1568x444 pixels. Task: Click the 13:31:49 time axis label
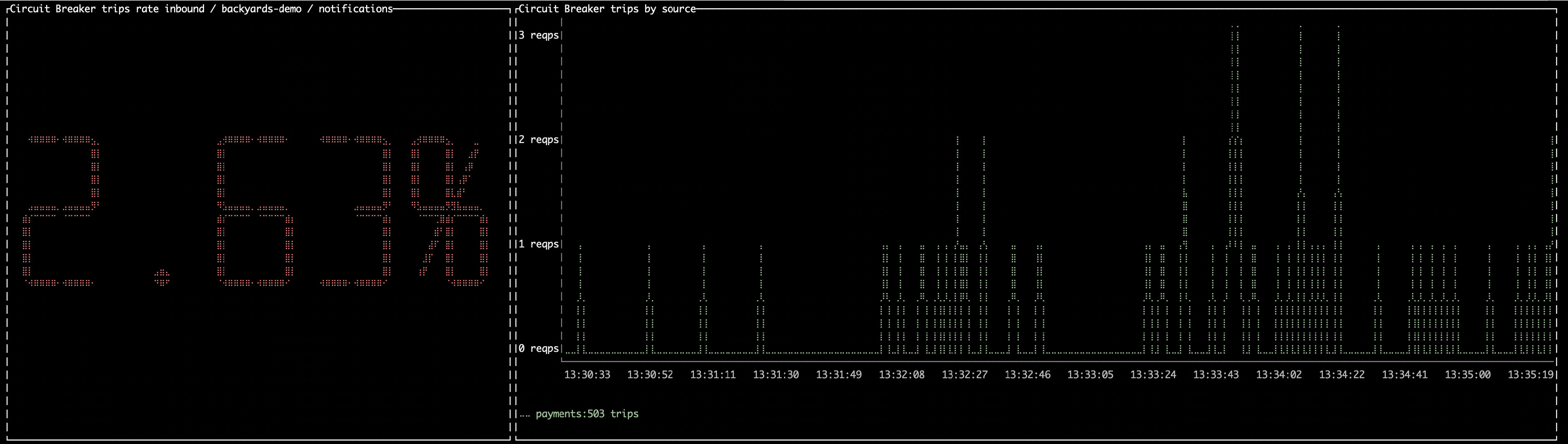839,375
